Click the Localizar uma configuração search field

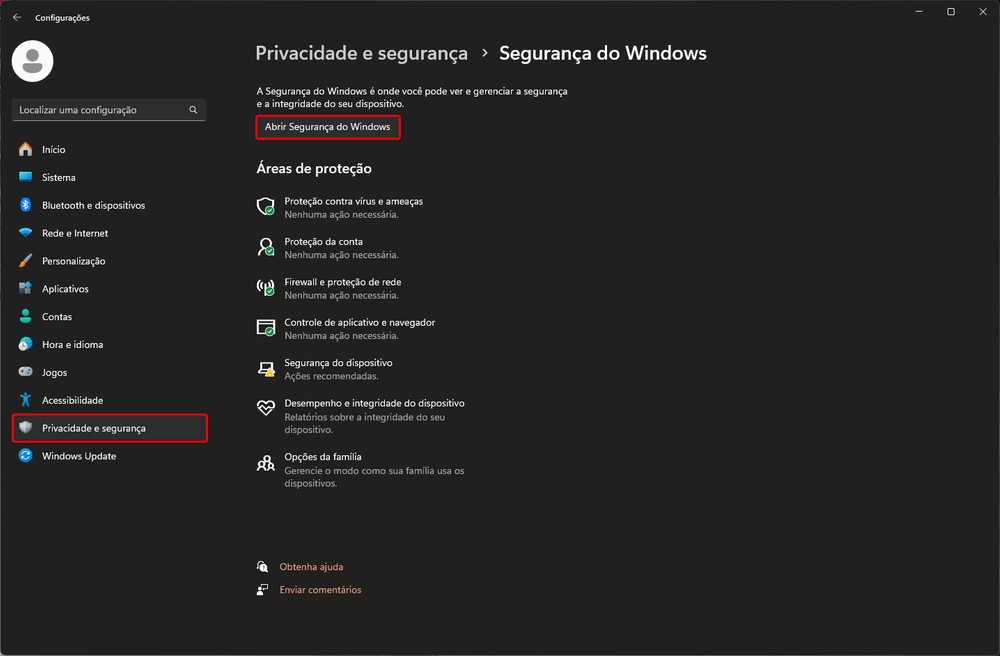point(100,110)
